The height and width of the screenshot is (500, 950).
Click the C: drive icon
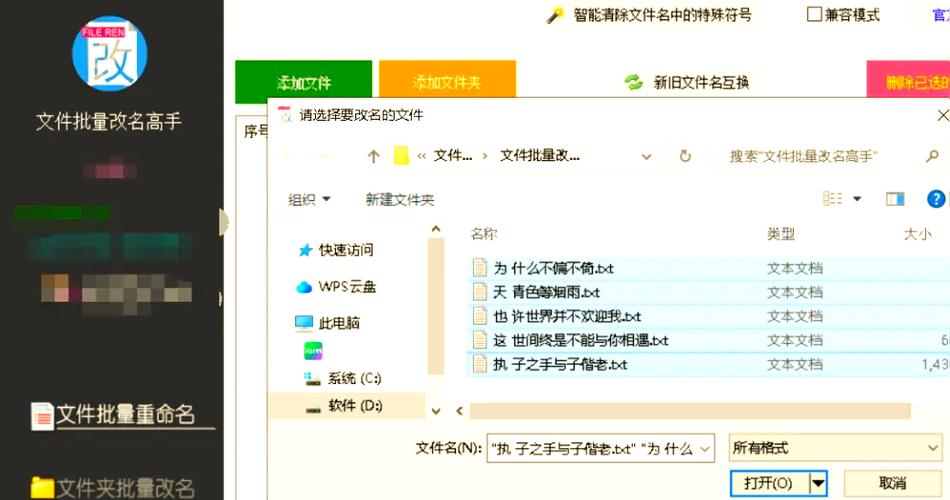[313, 379]
